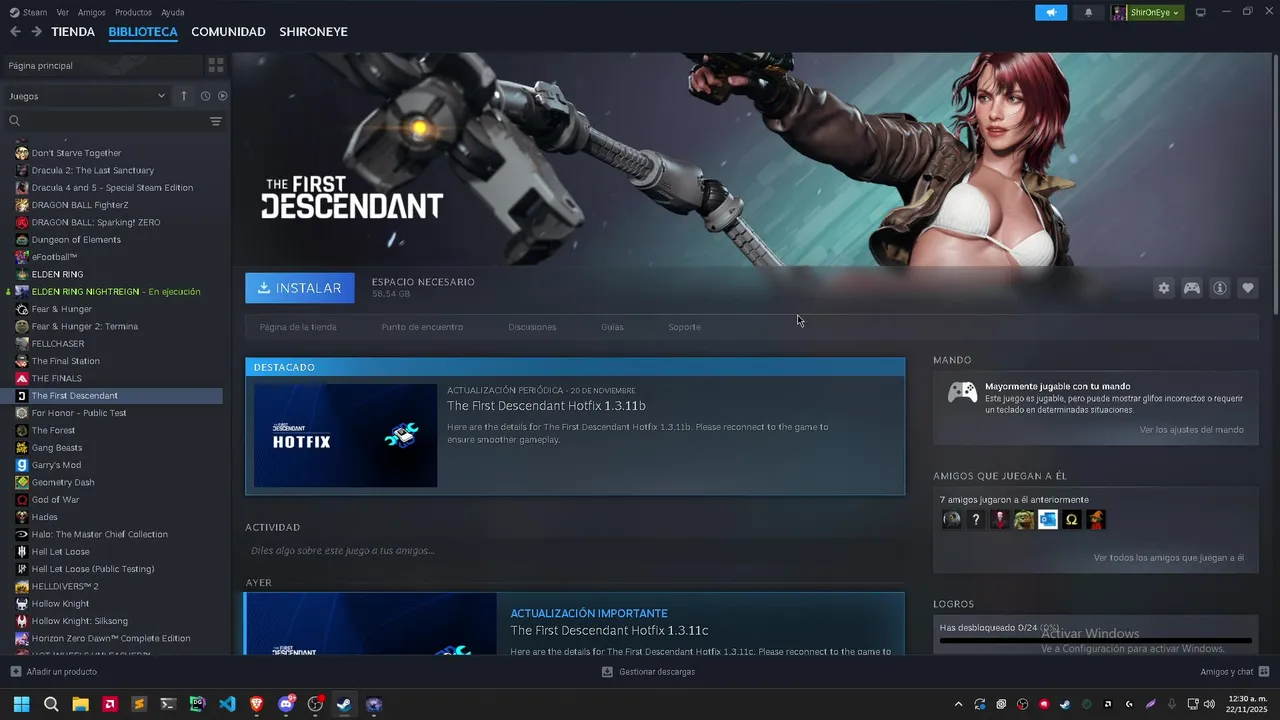The image size is (1280, 720).
Task: Click Gestionar descargas download icon
Action: [607, 672]
